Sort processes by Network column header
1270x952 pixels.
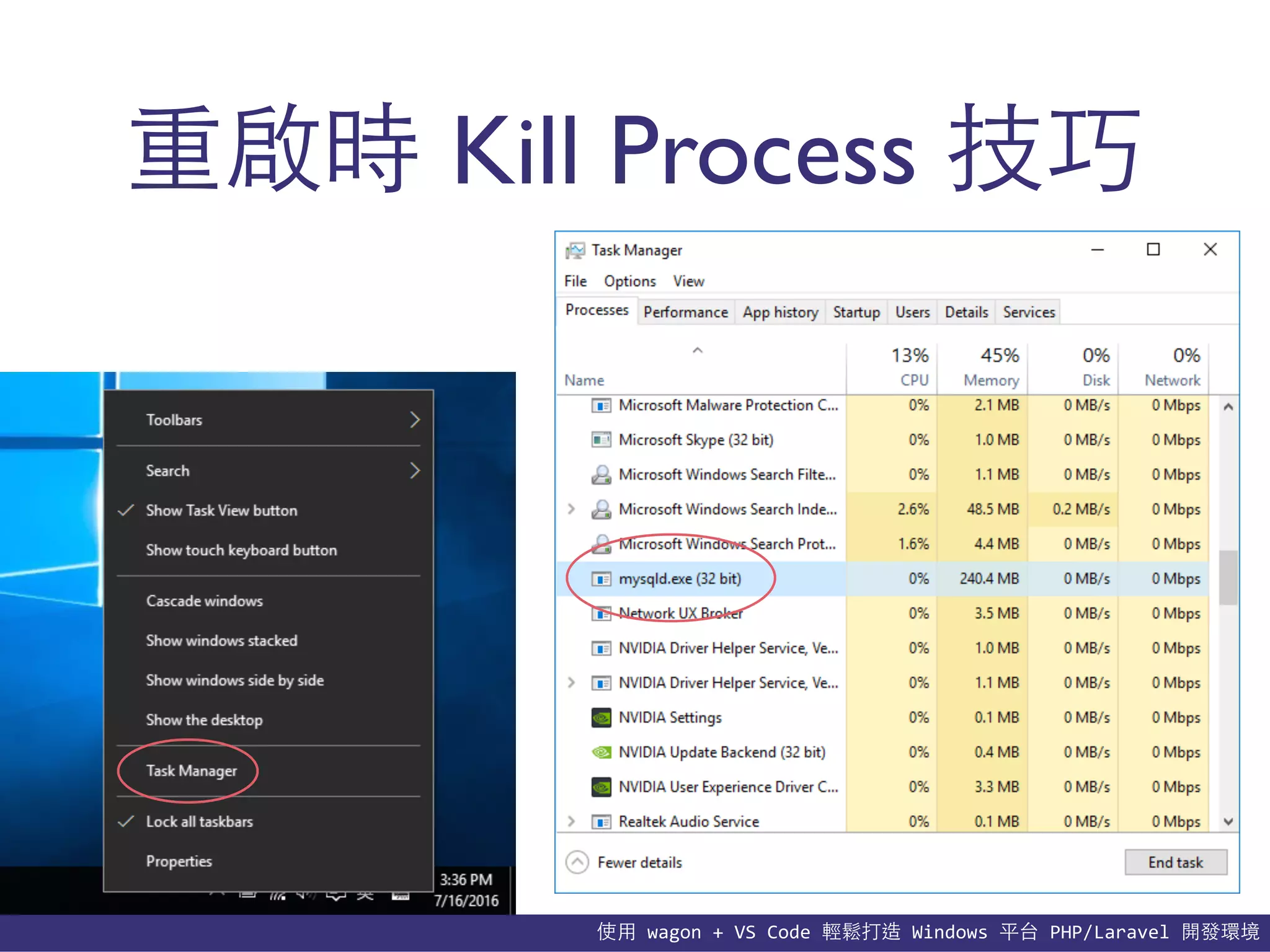(x=1164, y=368)
